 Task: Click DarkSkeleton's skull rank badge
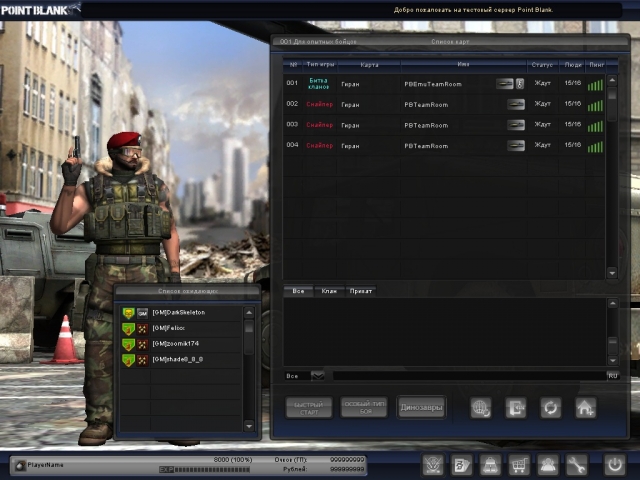click(x=128, y=313)
